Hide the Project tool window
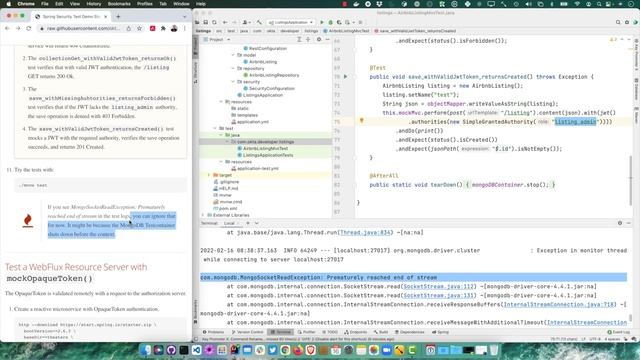 [327, 40]
